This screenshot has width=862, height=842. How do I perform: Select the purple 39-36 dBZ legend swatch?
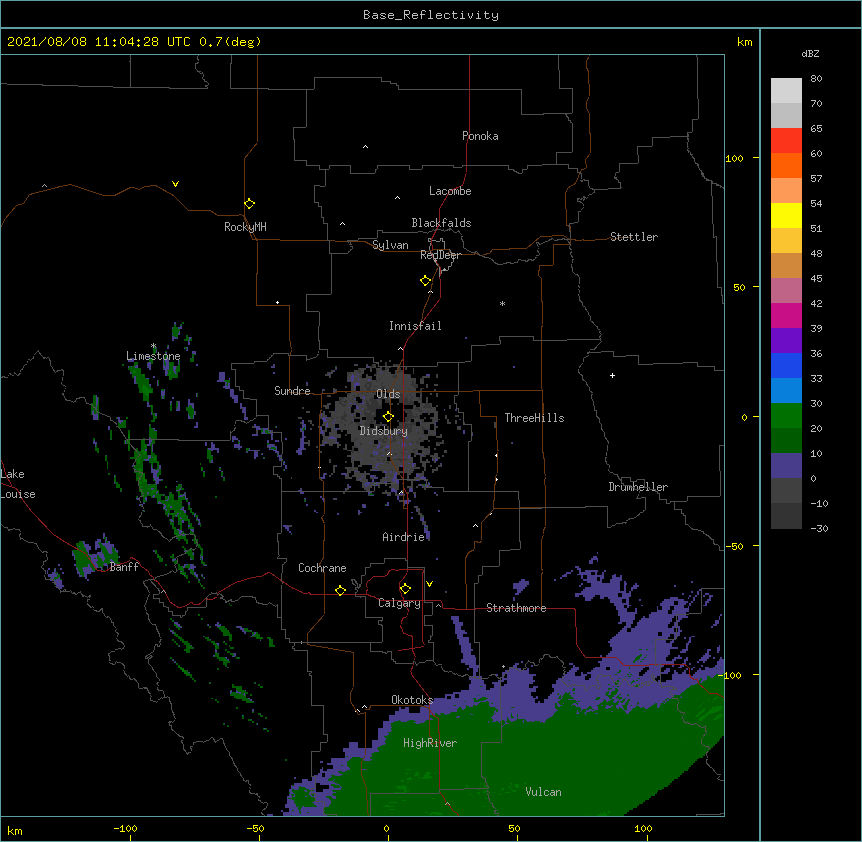coord(786,340)
